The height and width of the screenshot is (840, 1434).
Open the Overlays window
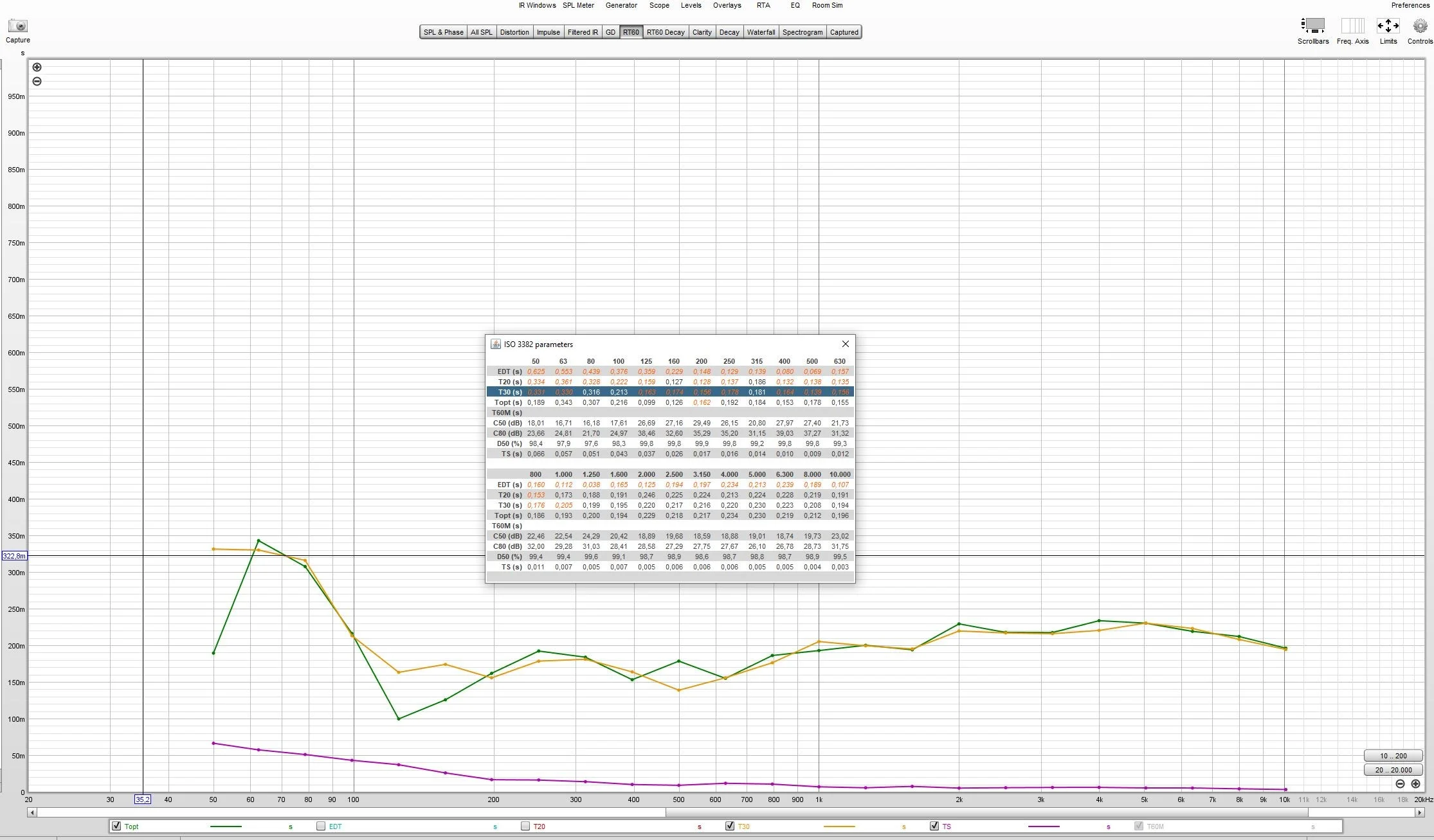point(727,5)
